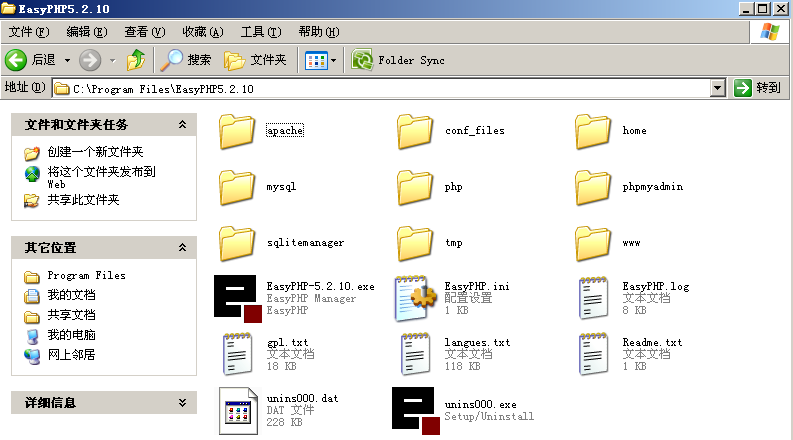Click 将这个文件夹发布到 Web link
Screen dimensions: 793x440
click(101, 178)
